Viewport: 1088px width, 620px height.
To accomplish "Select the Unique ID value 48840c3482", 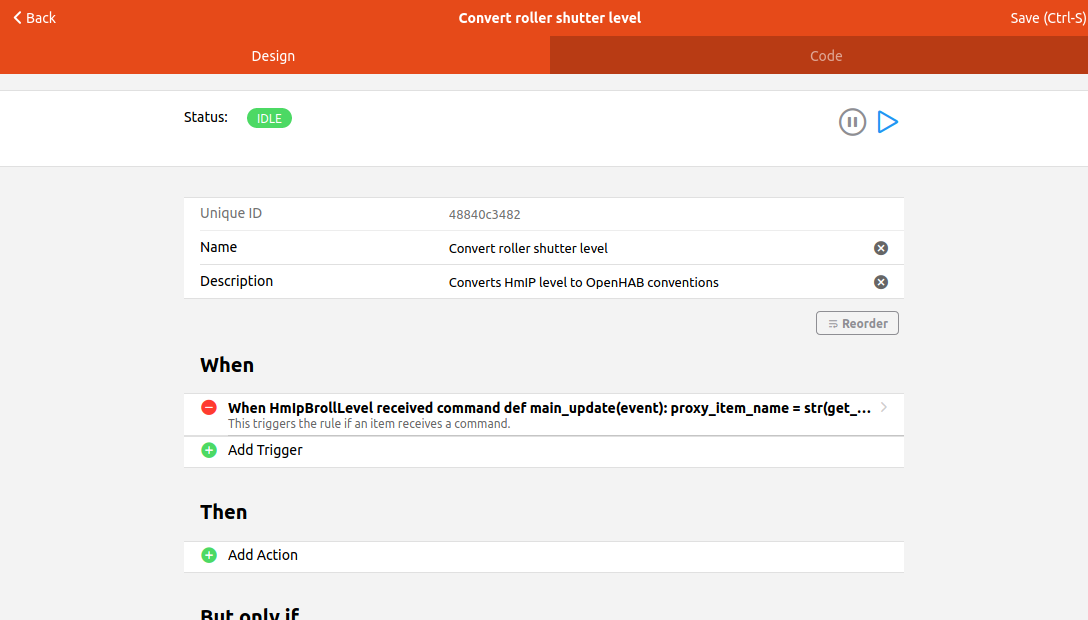I will tap(484, 214).
